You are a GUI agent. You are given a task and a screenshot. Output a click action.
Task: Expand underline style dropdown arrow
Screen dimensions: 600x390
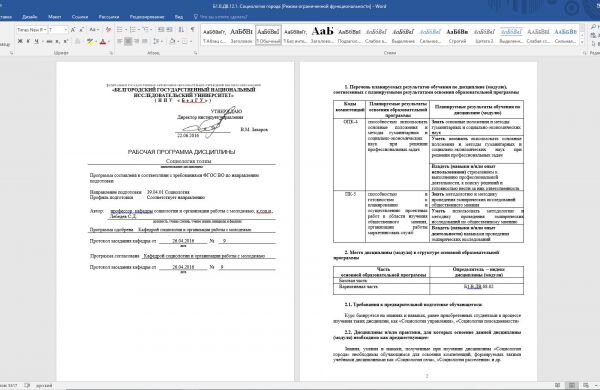42,41
